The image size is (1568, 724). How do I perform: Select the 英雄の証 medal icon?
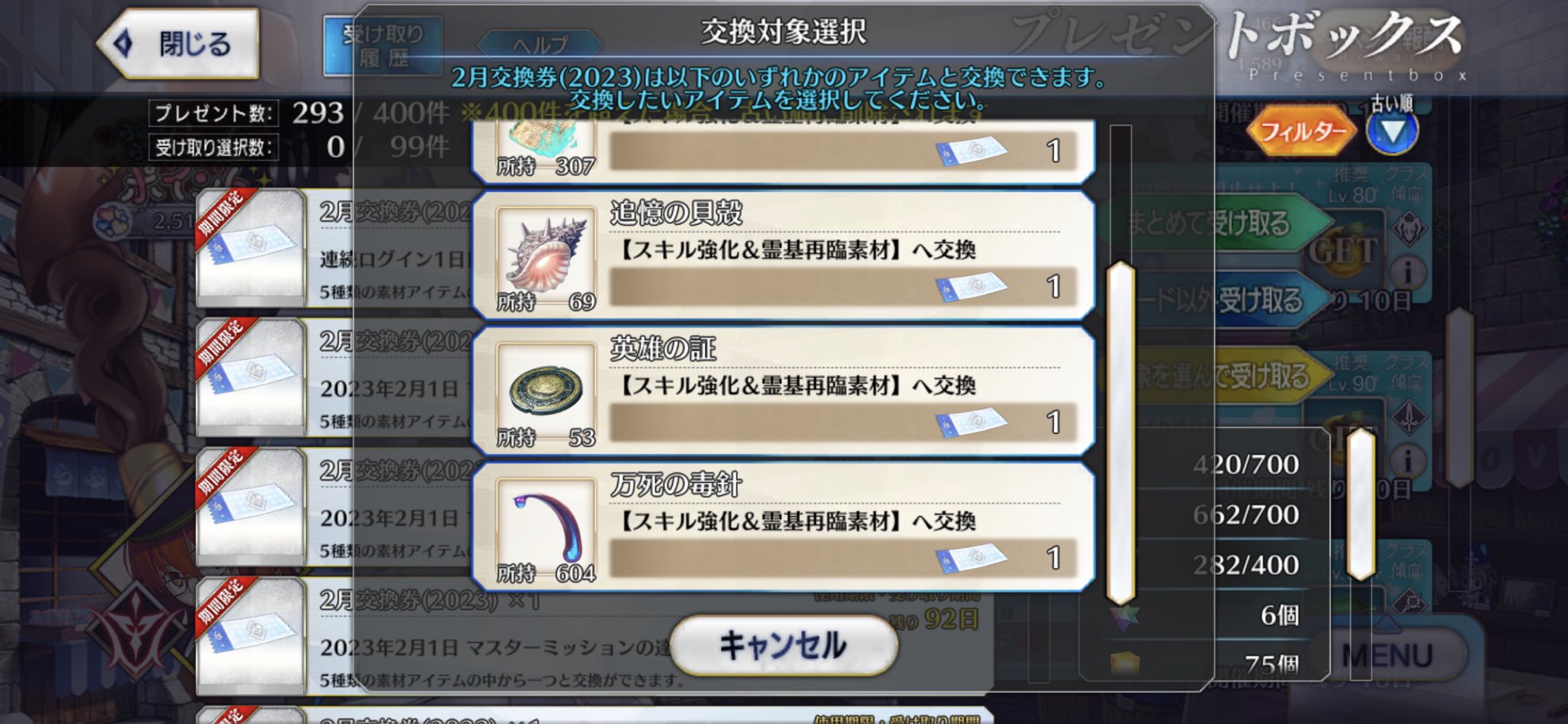(546, 389)
